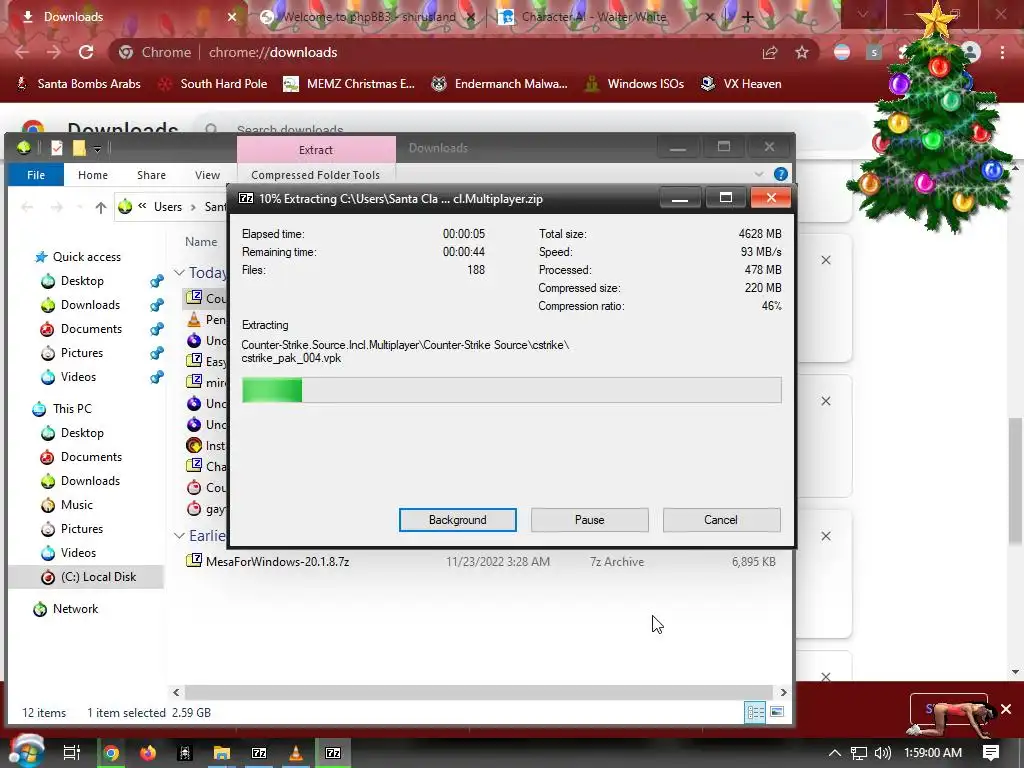1024x768 pixels.
Task: Go up one folder level in Explorer
Action: 101,208
